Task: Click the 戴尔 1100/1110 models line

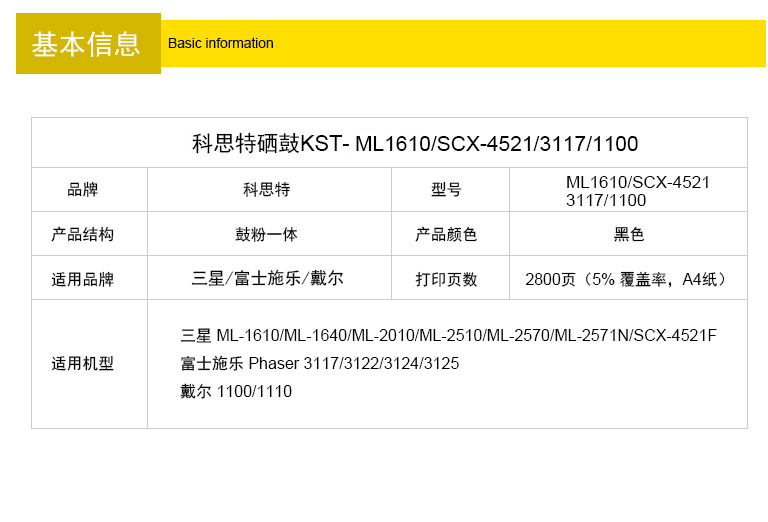Action: click(236, 391)
